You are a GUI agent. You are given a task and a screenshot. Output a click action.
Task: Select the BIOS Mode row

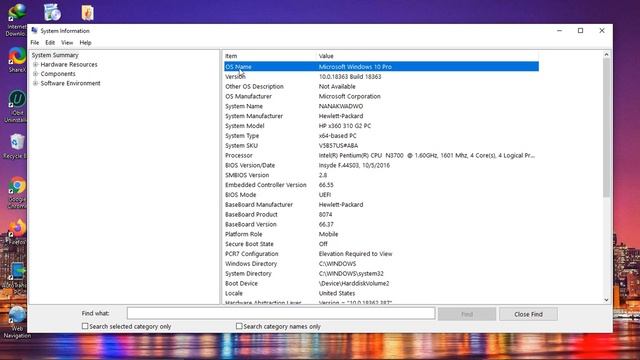pos(381,195)
